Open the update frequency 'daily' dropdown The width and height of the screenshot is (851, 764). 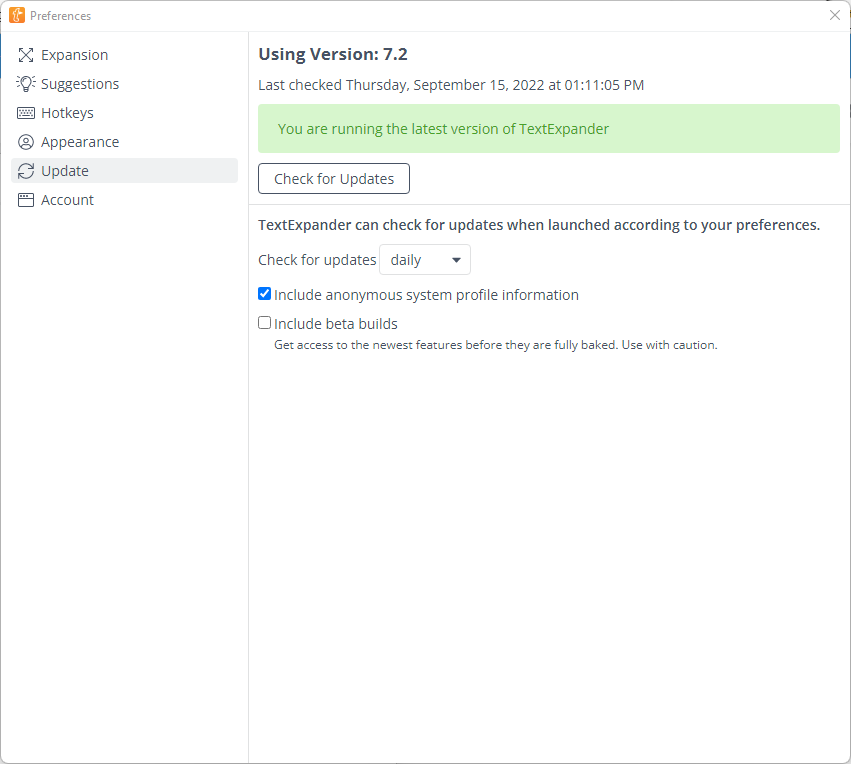pyautogui.click(x=424, y=260)
